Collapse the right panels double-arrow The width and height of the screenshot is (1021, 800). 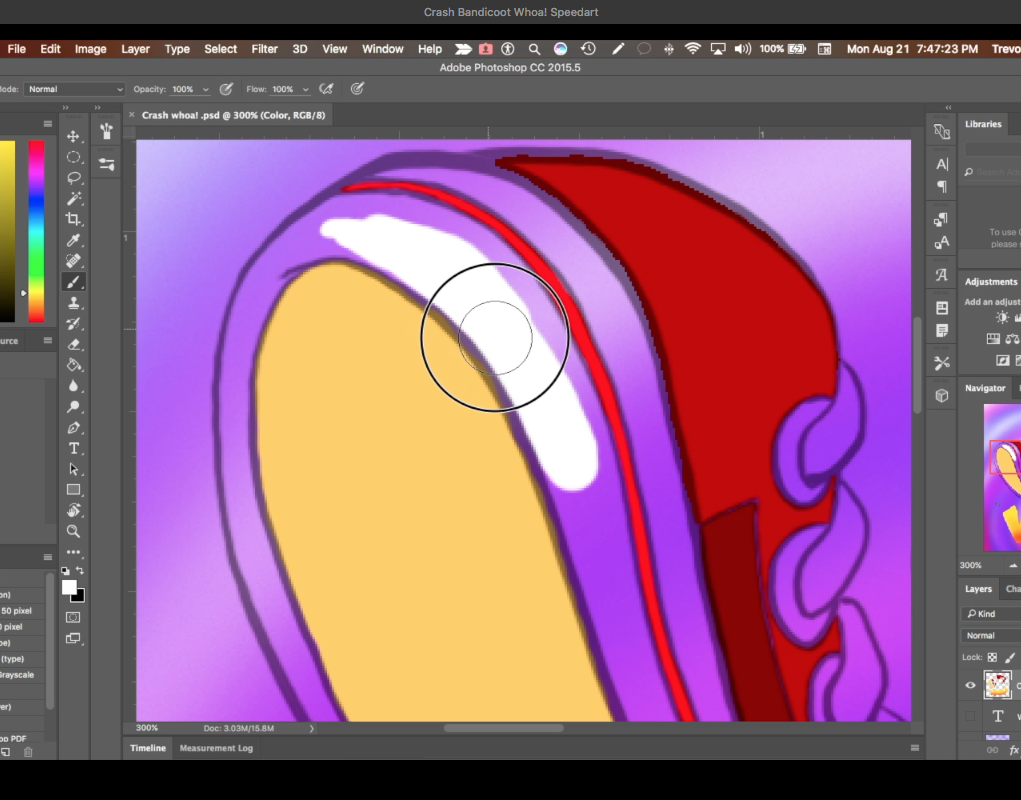tap(948, 107)
